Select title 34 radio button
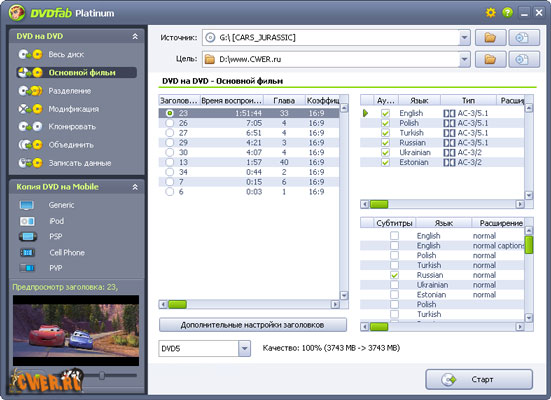Viewport: 551px width, 400px height. (170, 172)
